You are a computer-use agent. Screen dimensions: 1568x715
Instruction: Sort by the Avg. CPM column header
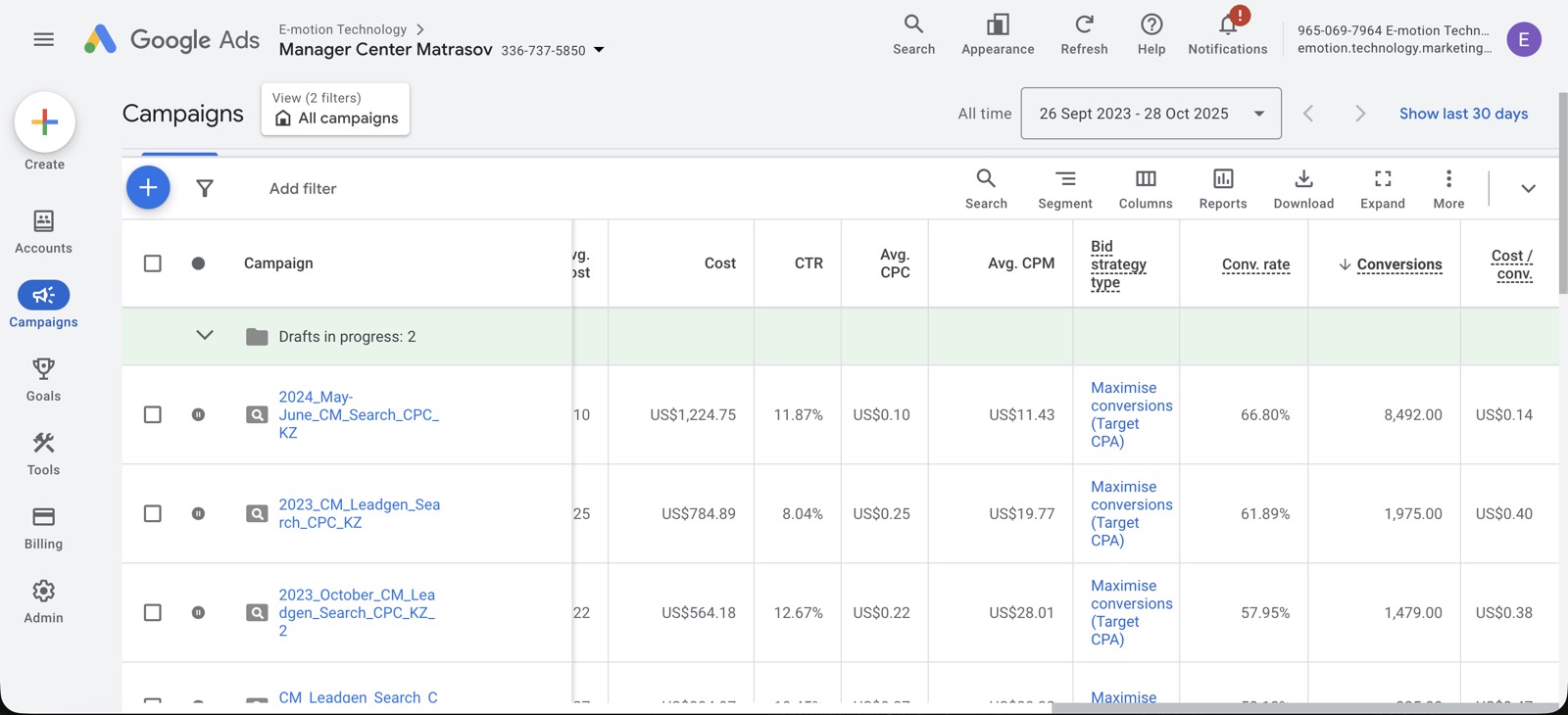tap(1021, 263)
